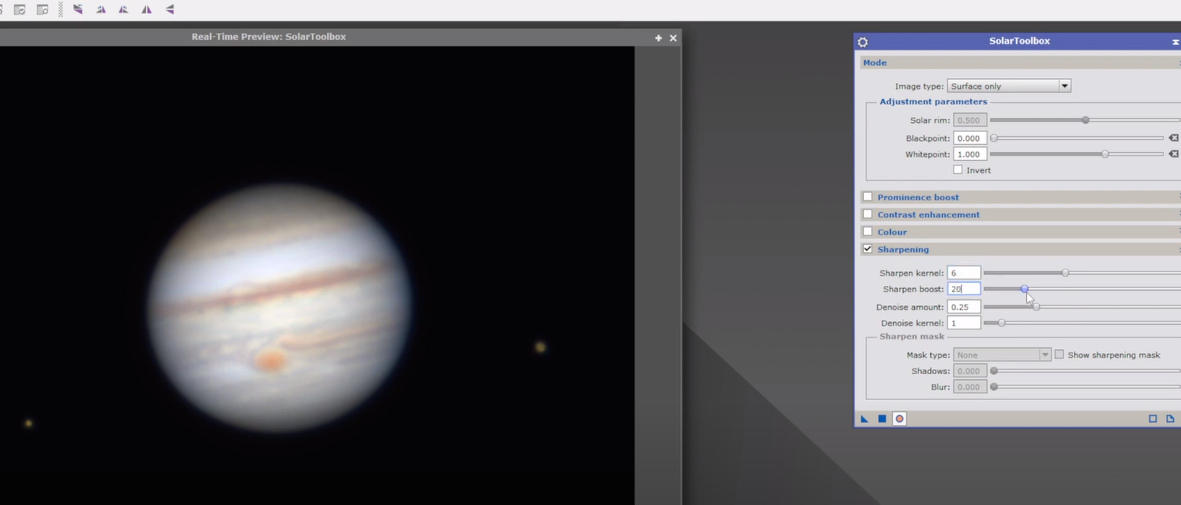Click the Denoise amount value field
The image size is (1181, 505).
click(x=964, y=307)
